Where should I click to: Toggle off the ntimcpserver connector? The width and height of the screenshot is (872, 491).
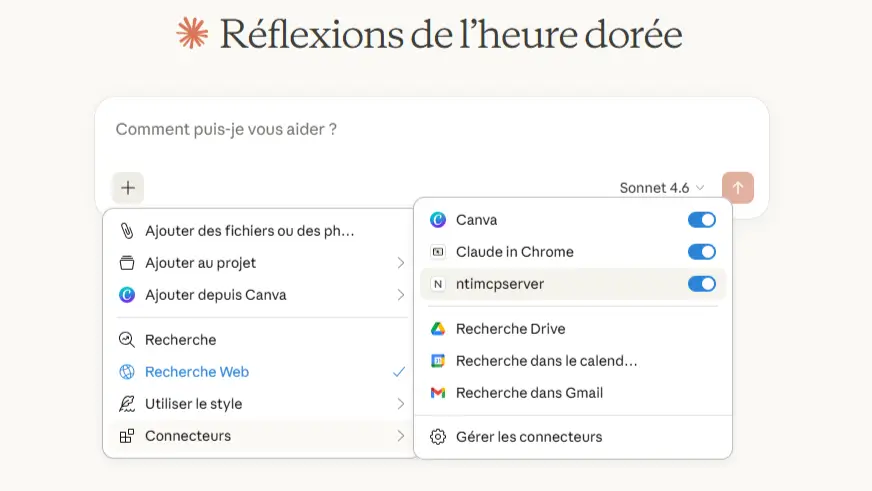coord(702,284)
